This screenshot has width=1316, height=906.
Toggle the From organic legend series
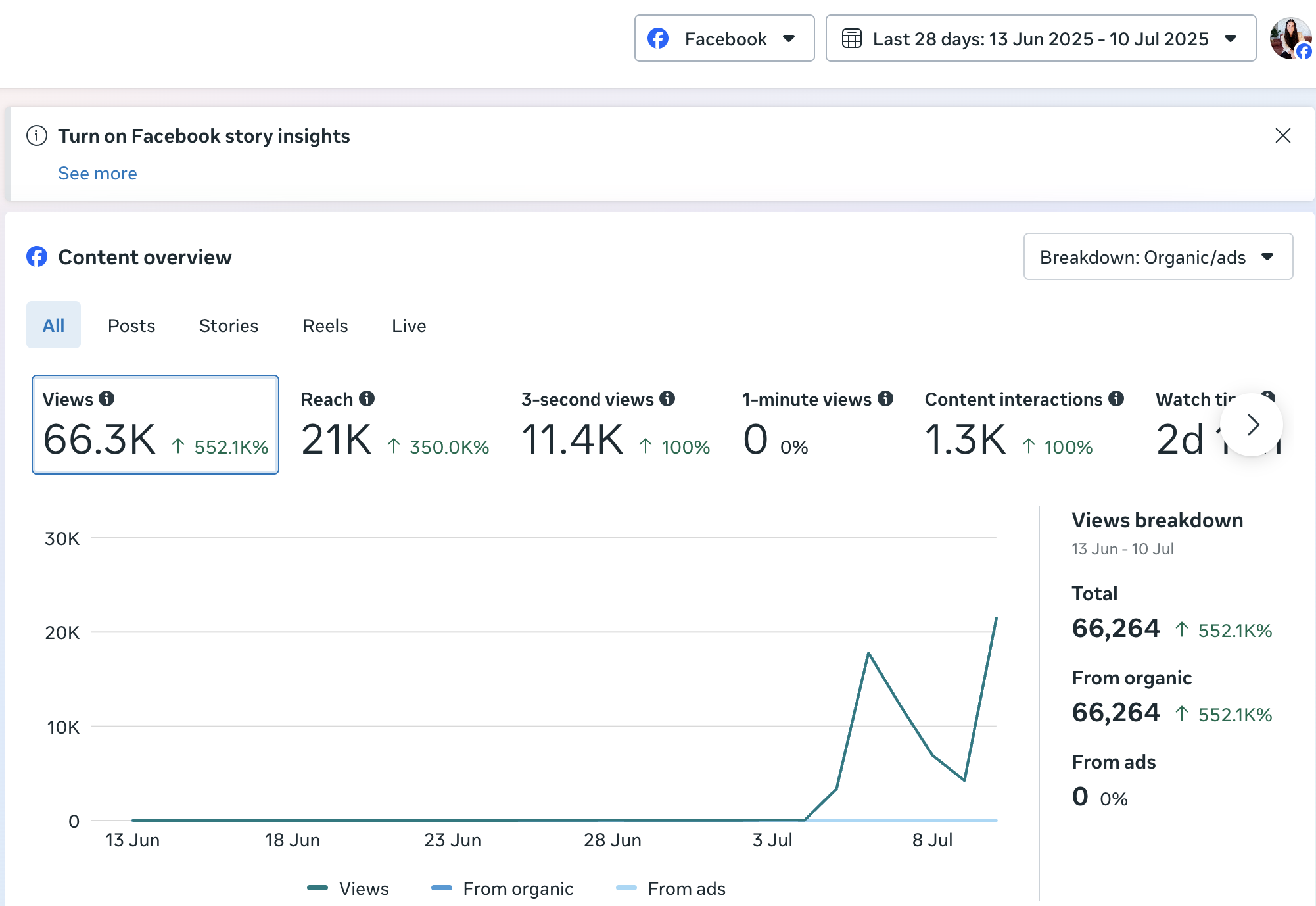tap(503, 888)
